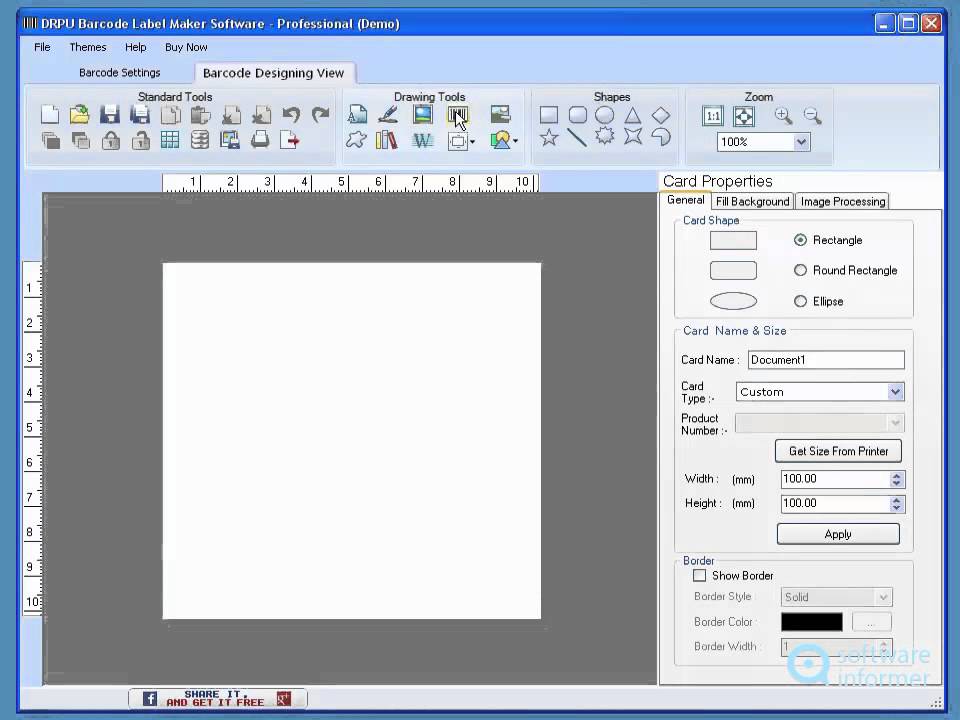Screen dimensions: 960x720
Task: Open the File menu
Action: (x=42, y=47)
